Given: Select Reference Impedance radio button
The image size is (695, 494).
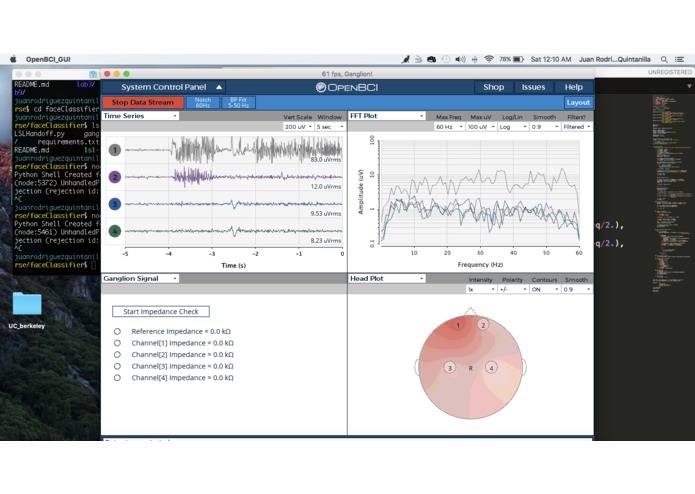Looking at the screenshot, I should click(x=117, y=331).
